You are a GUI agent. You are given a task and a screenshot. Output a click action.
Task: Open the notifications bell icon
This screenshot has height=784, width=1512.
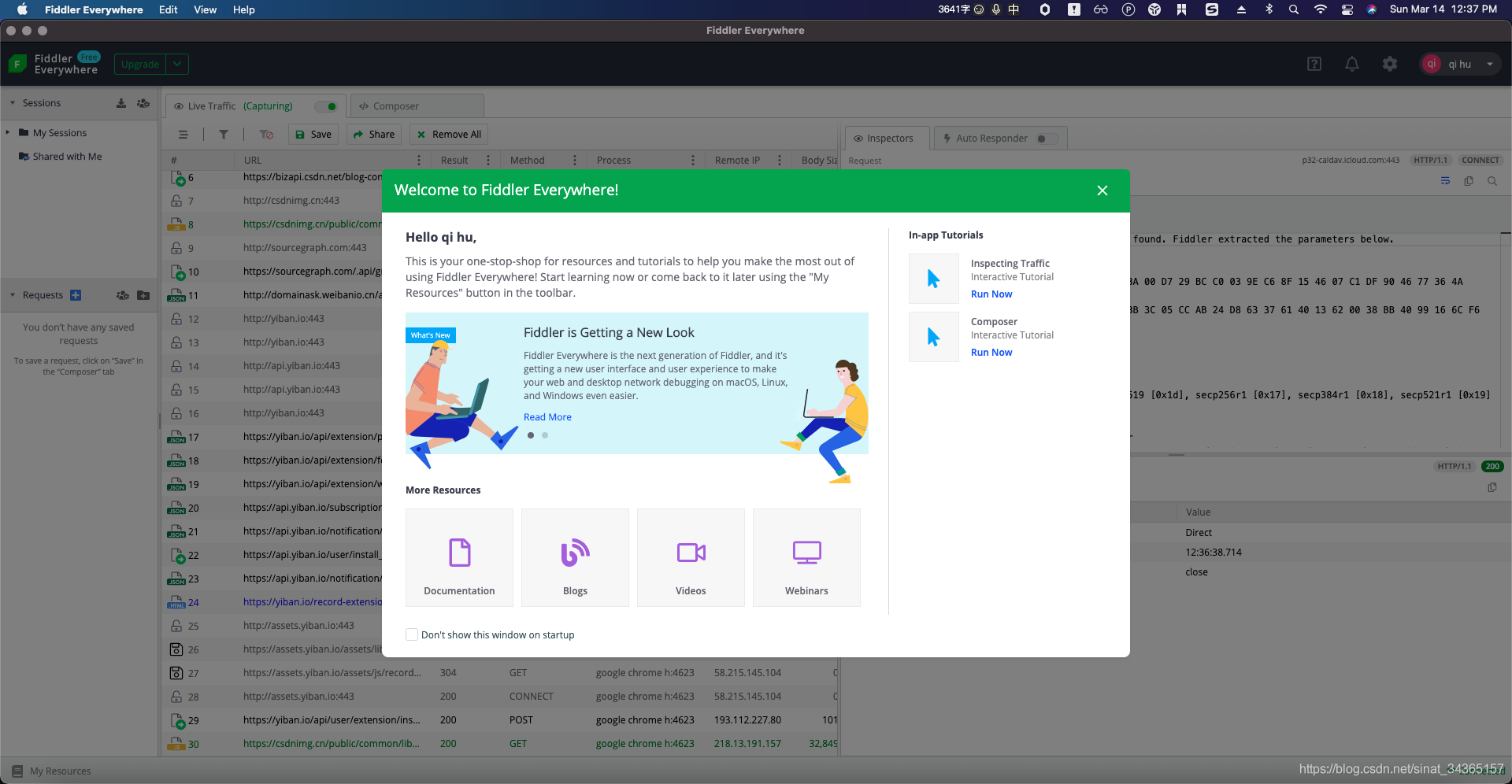pos(1352,65)
